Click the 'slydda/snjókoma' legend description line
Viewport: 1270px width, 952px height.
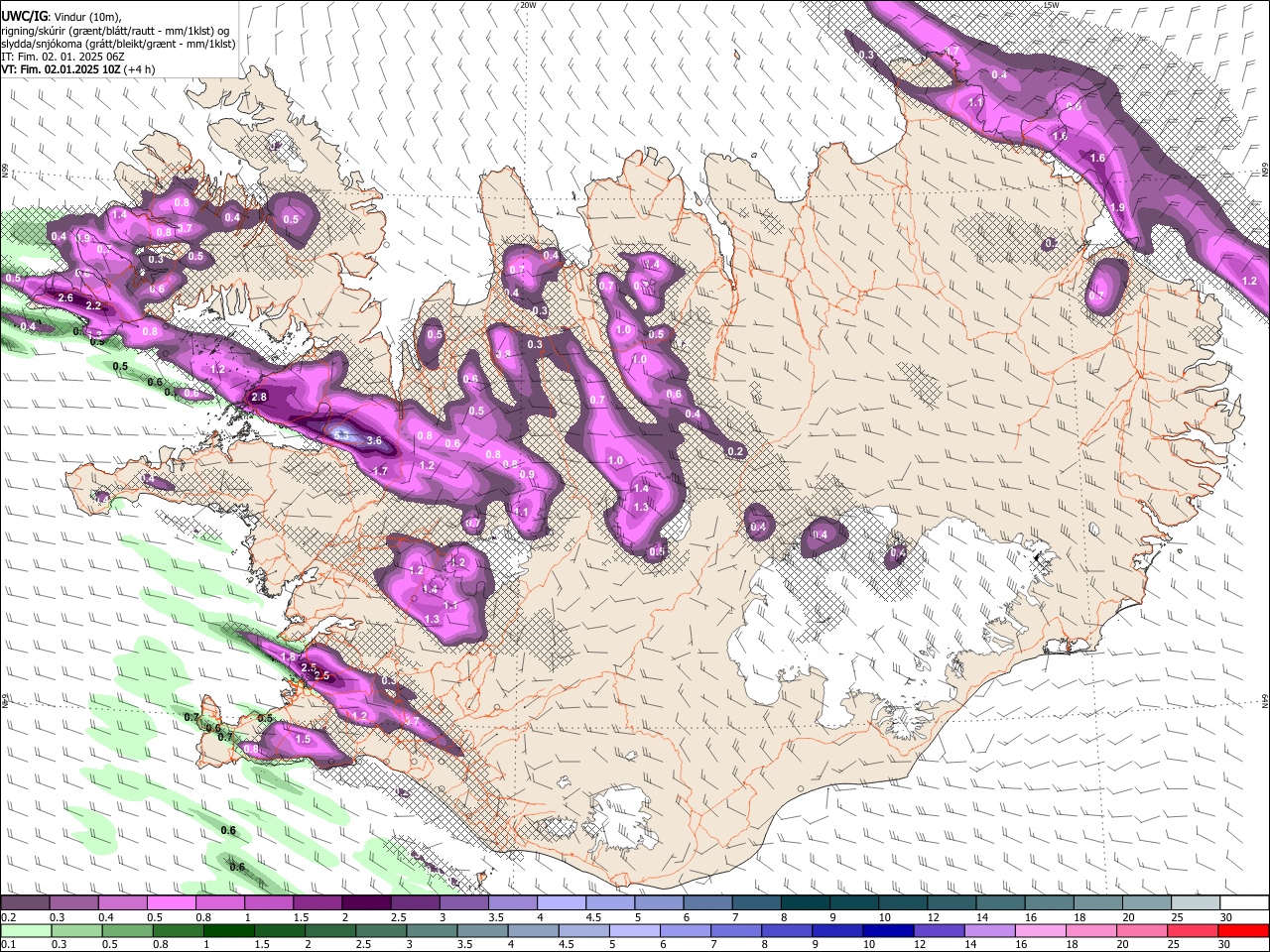118,45
